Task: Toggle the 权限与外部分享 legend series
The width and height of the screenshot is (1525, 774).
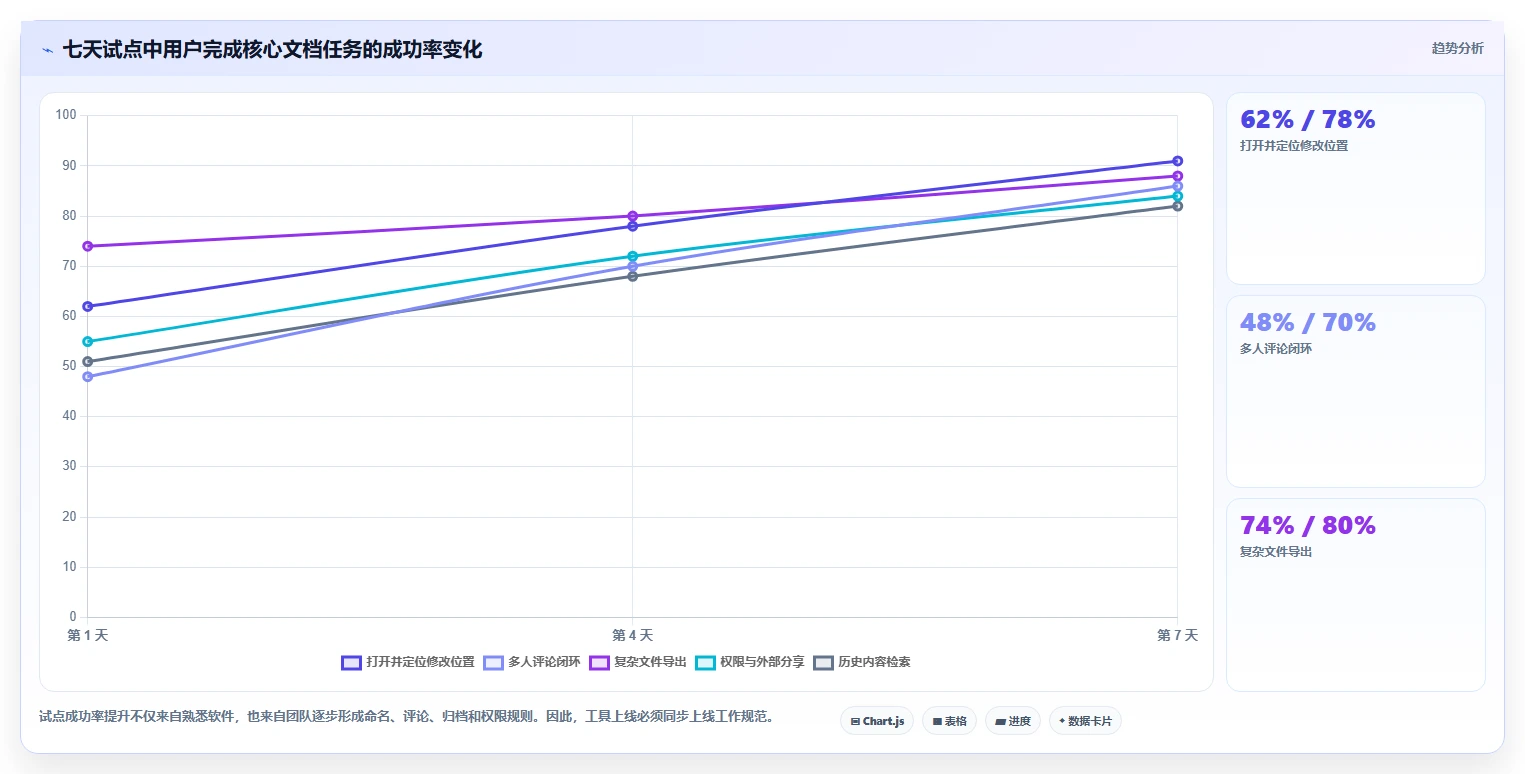Action: coord(750,662)
